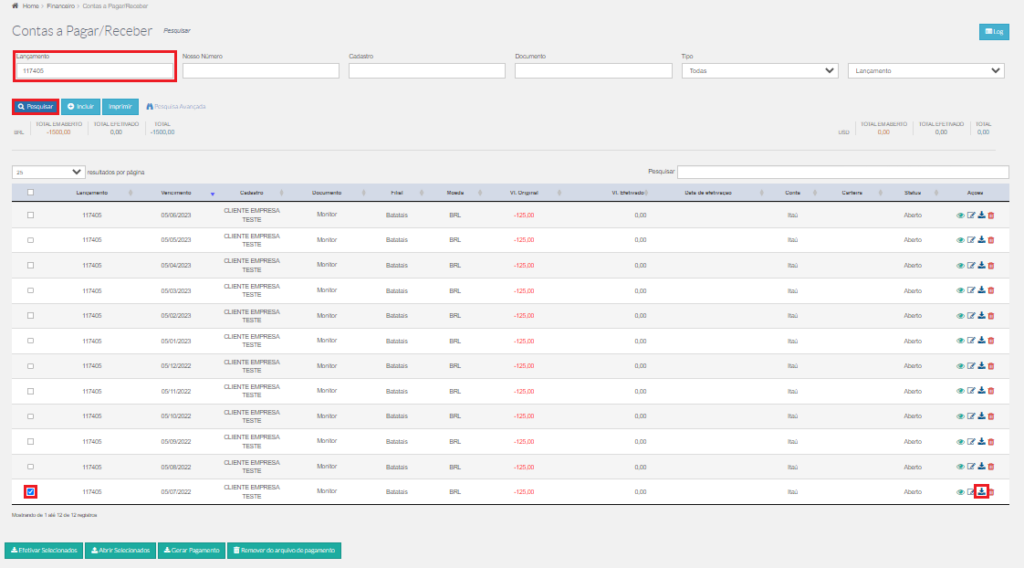Focus the Lançamento field containing 117405
Screen dimensions: 1024x568
[95, 71]
